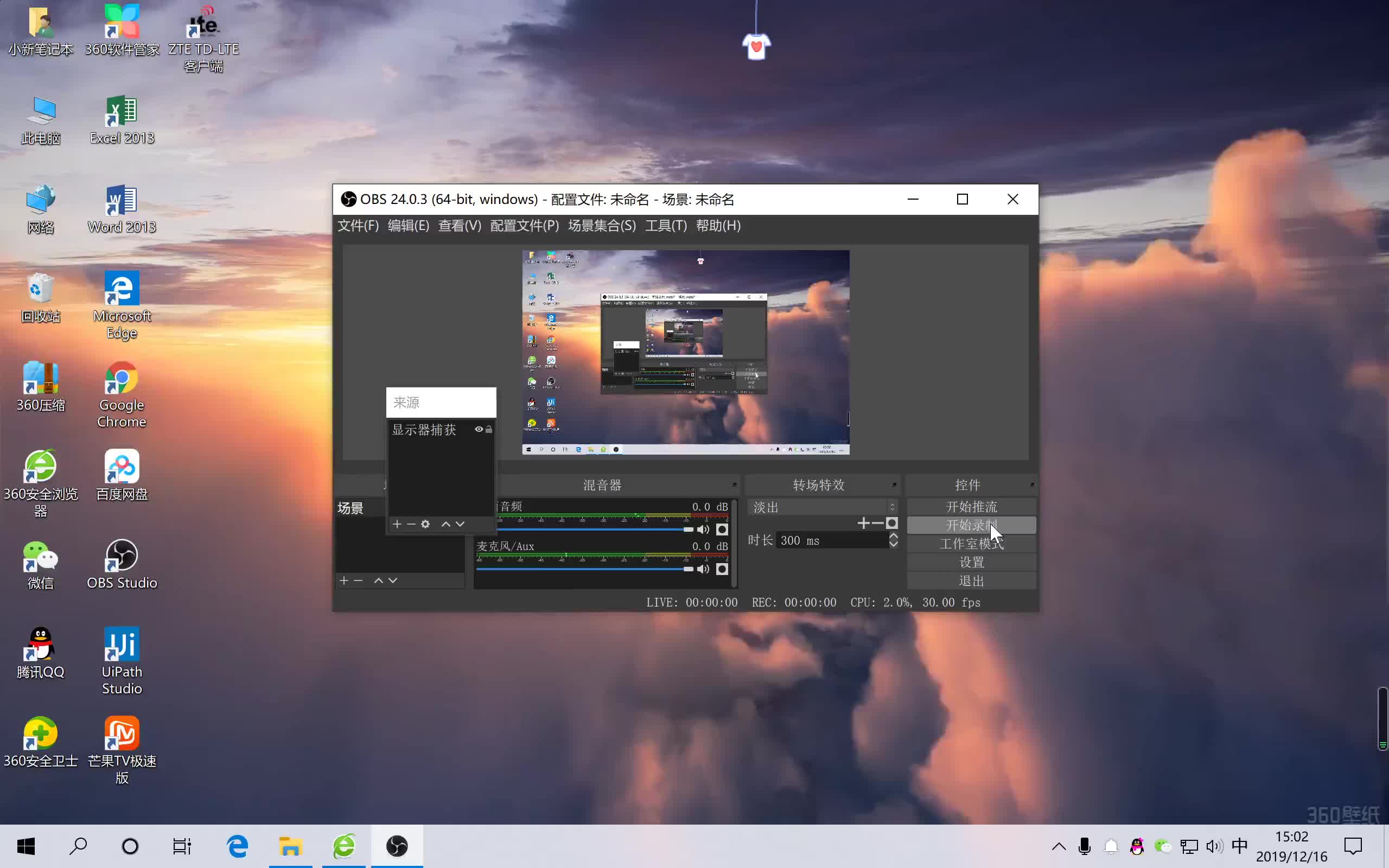Select 工具(T) menu in OBS menubar
1389x868 pixels.
[x=664, y=225]
